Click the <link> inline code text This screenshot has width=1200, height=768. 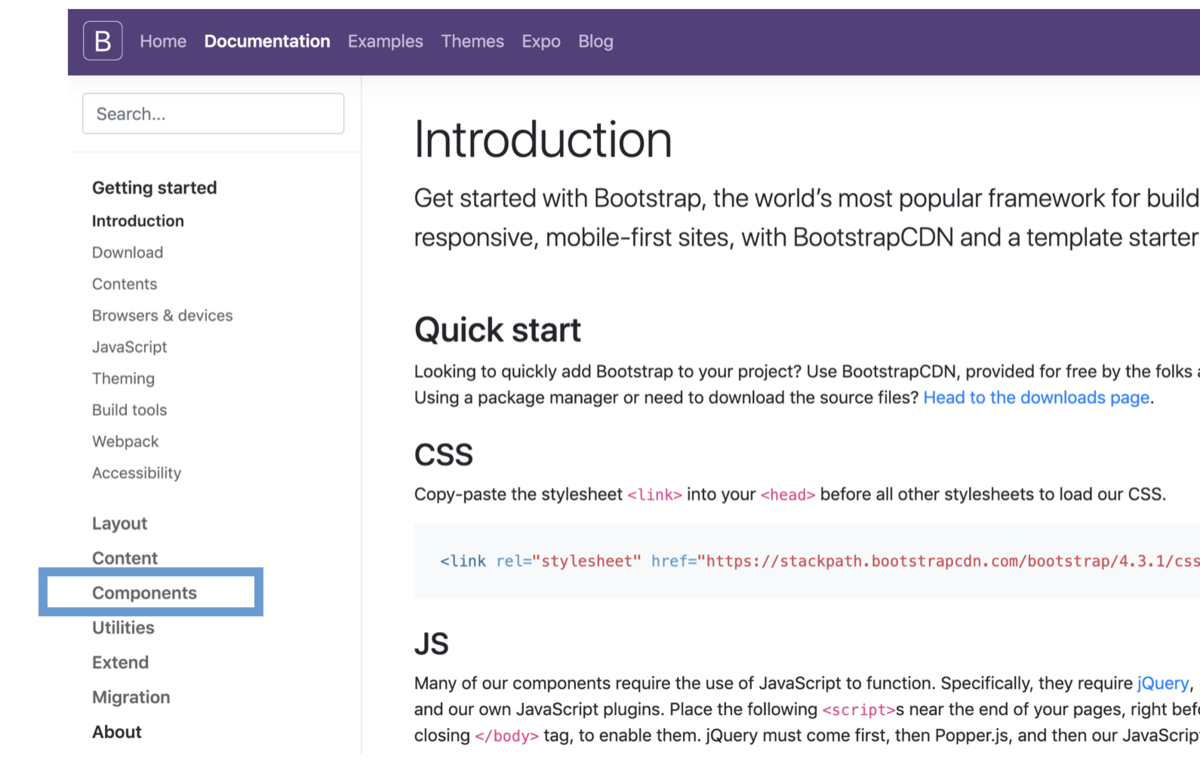(x=655, y=495)
